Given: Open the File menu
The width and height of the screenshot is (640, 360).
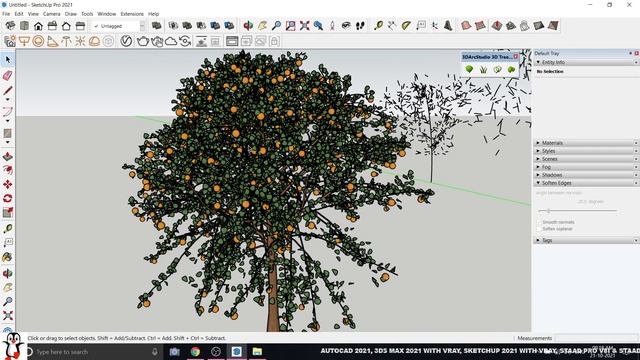Looking at the screenshot, I should (6, 14).
